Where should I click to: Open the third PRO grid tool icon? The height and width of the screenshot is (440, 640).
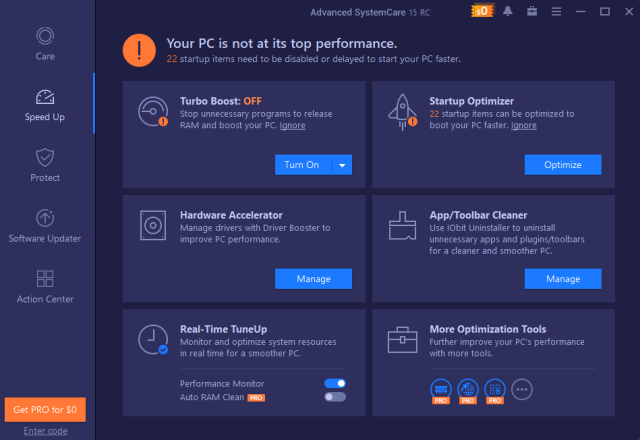pos(495,391)
